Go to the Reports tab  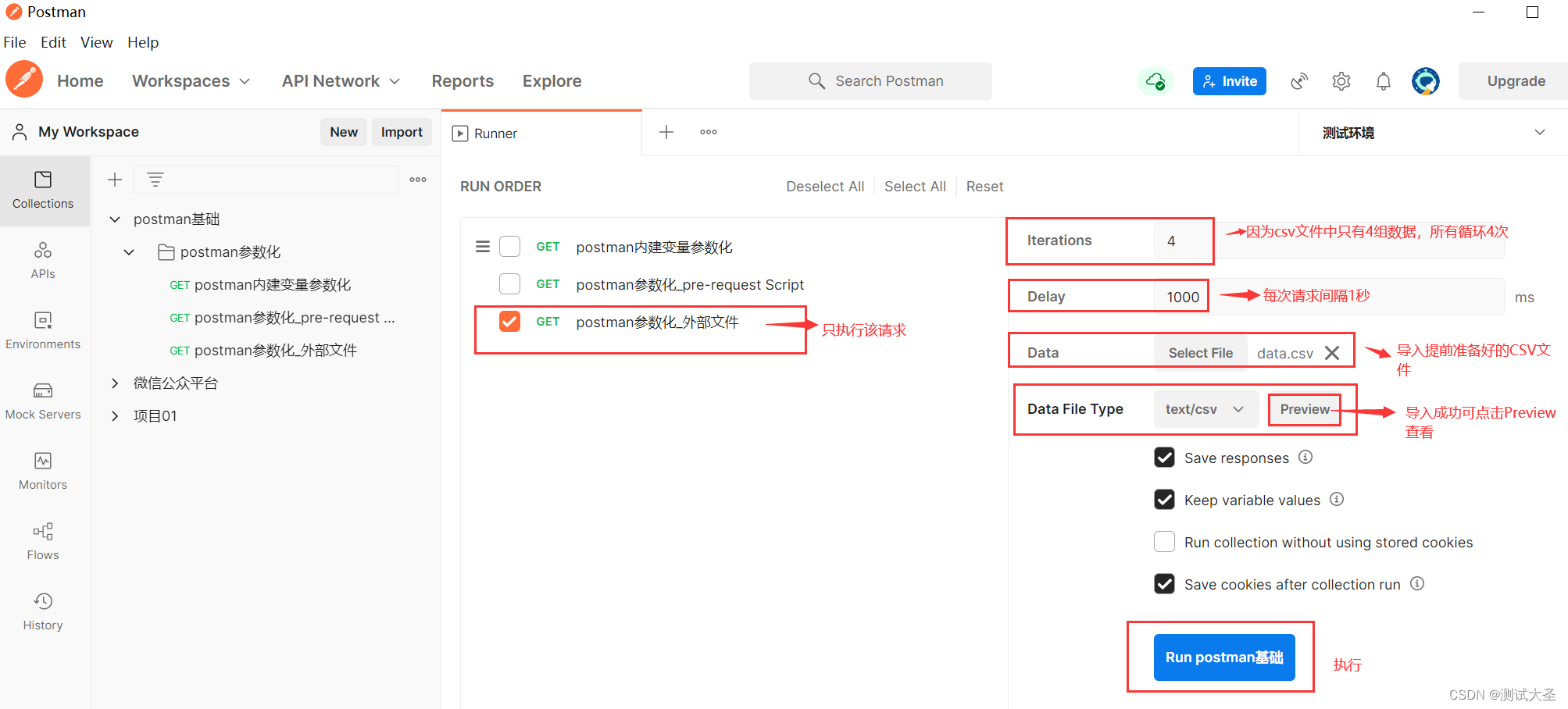[x=463, y=81]
